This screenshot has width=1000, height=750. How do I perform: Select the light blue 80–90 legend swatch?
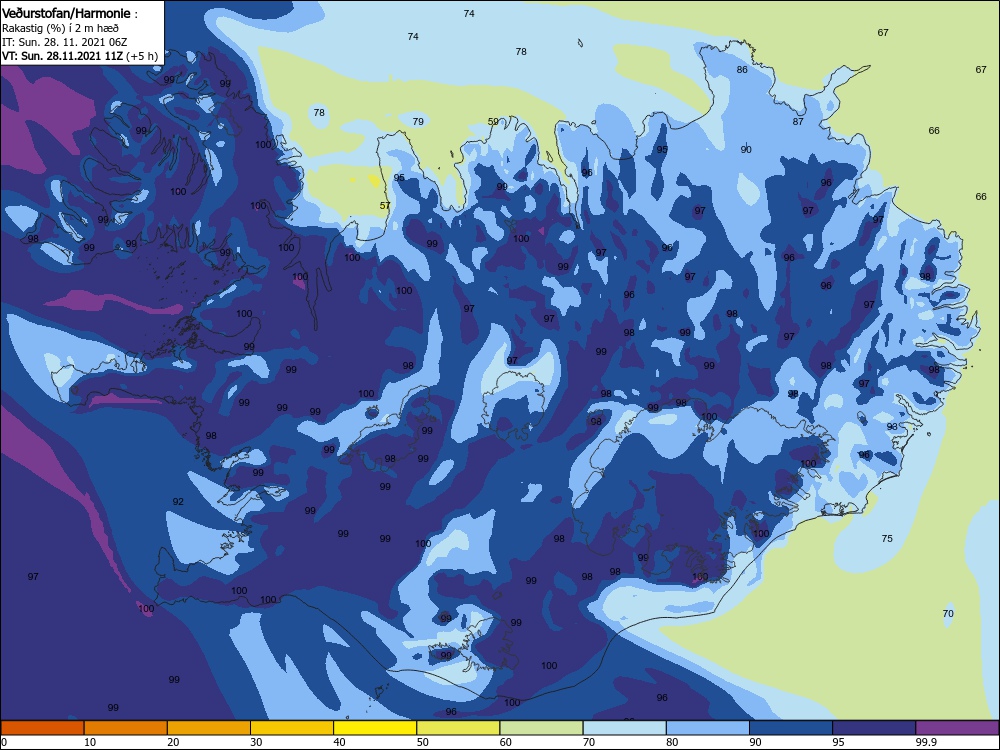(x=708, y=728)
